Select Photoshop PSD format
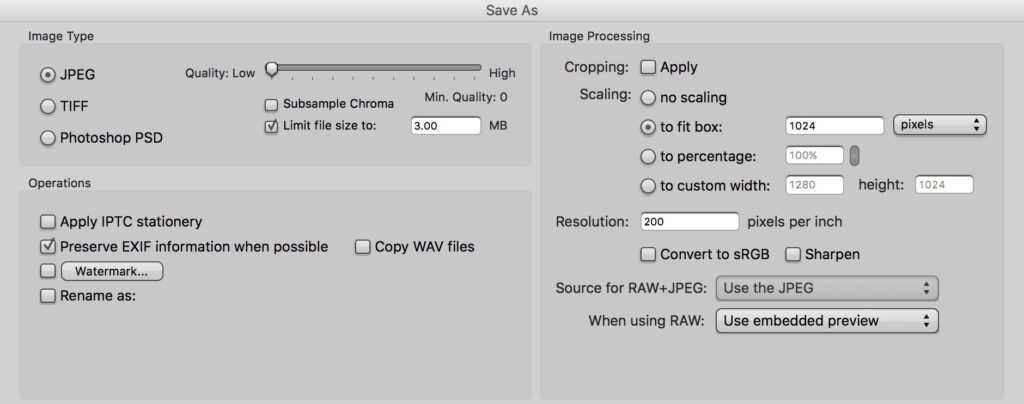 47,138
